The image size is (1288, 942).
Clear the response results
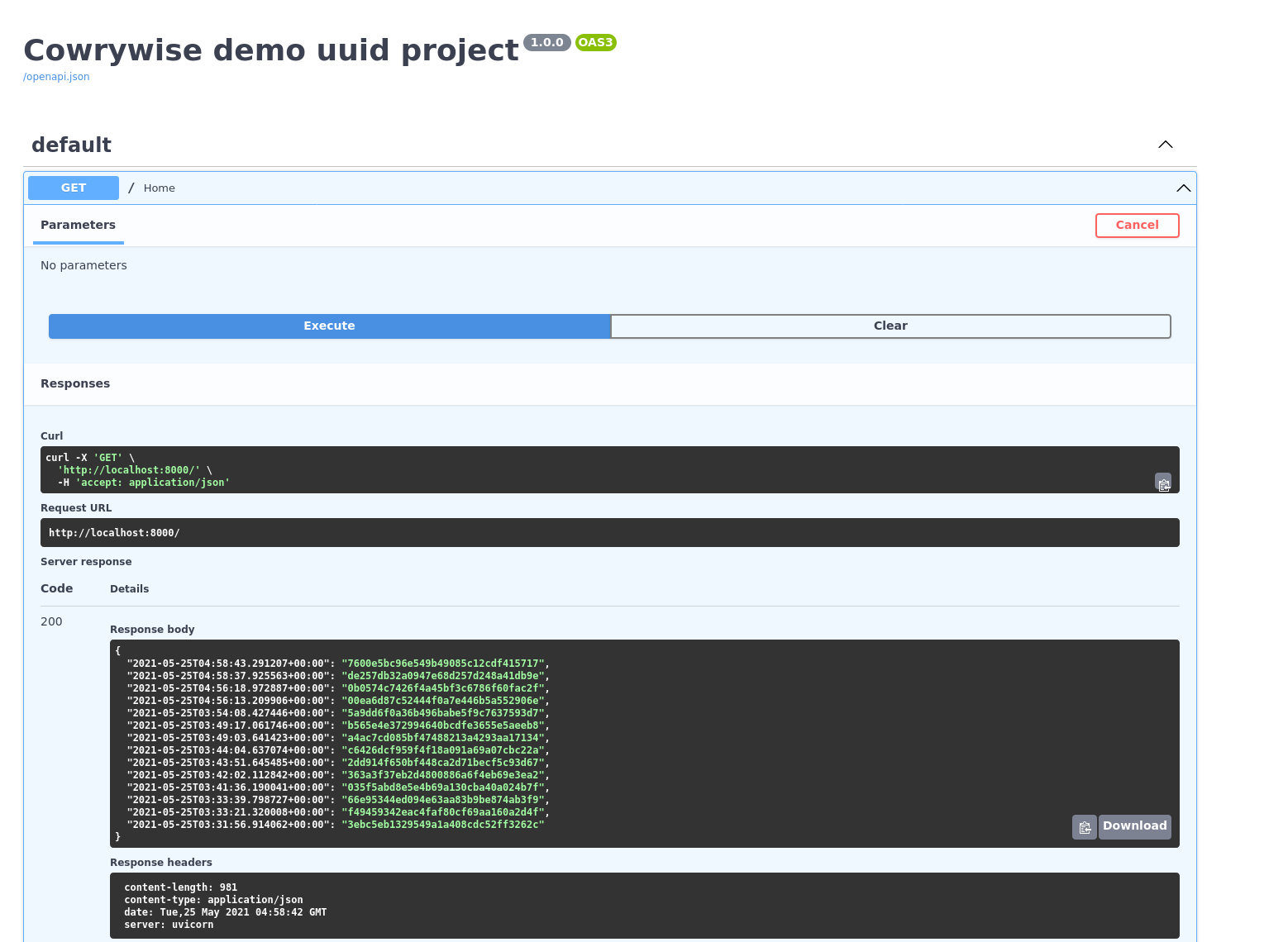[890, 326]
